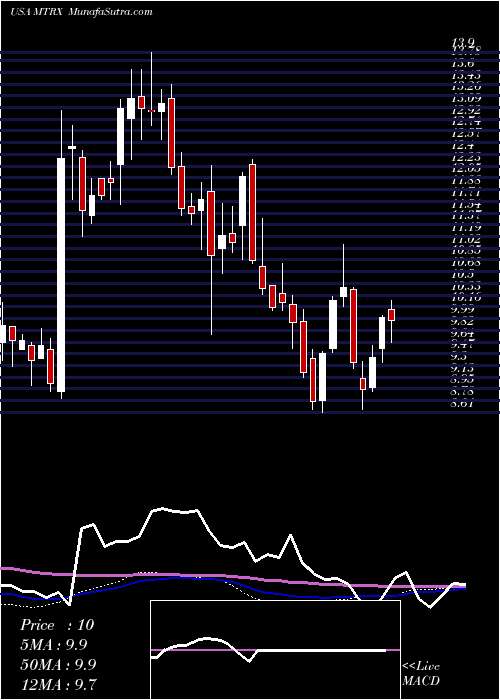
Task: Click the '<<Live MACD' label
Action: (x=421, y=674)
